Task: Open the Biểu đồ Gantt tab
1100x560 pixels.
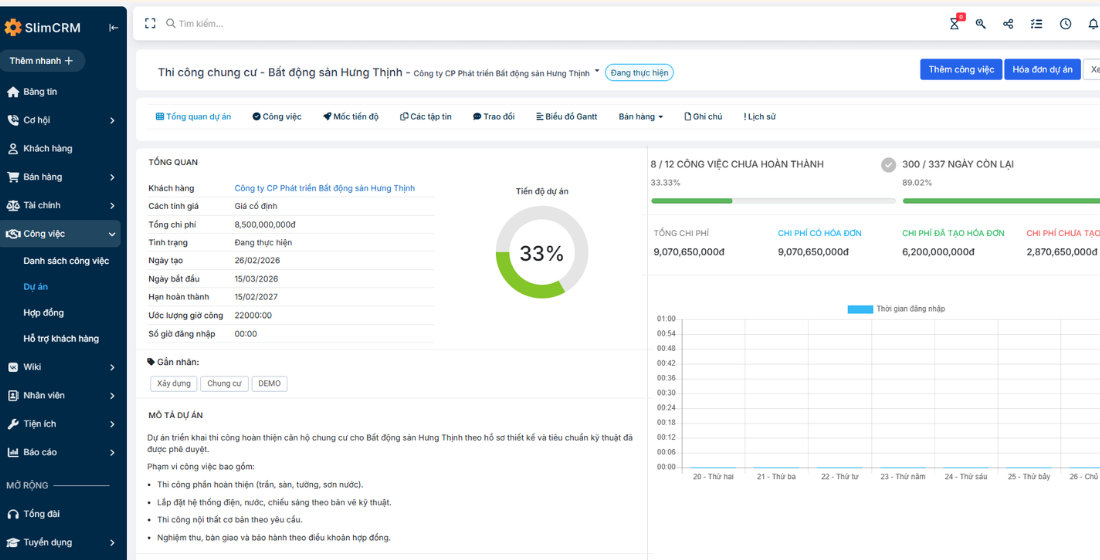Action: tap(566, 117)
